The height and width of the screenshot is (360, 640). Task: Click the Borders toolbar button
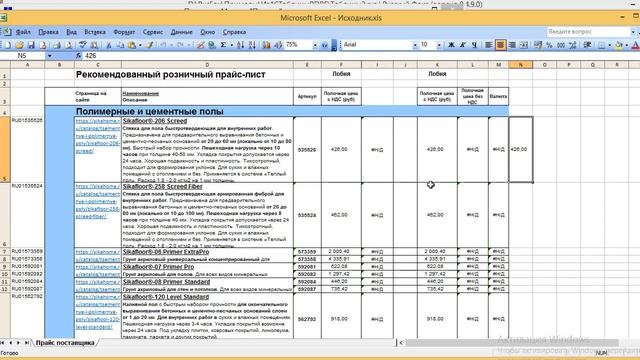tap(602, 45)
